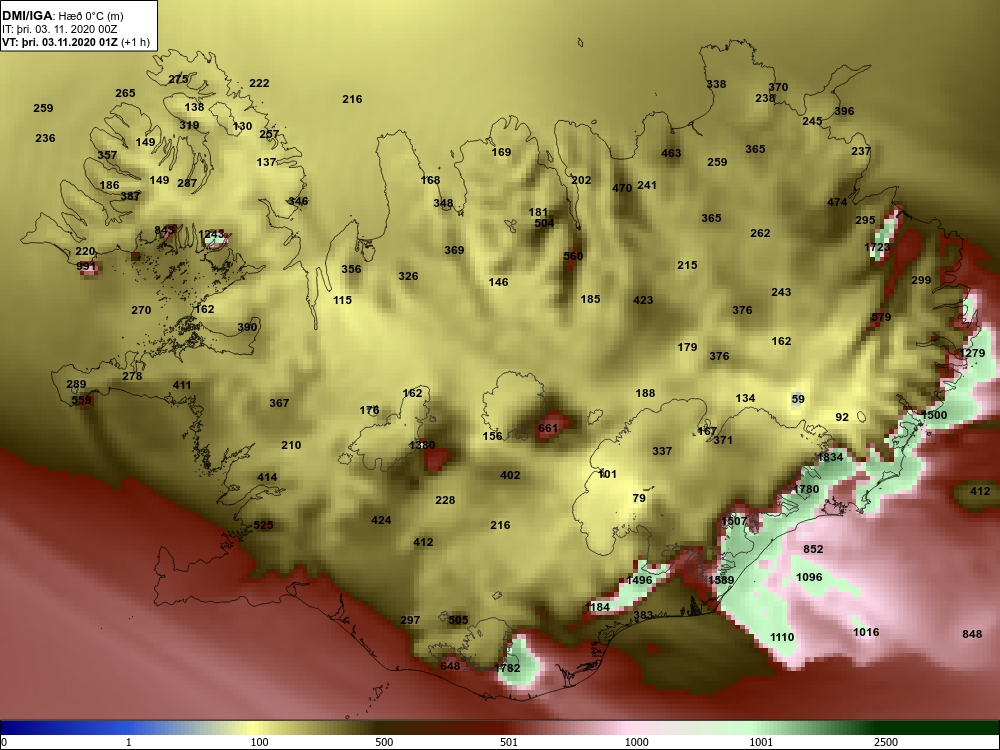
Task: Click the map value '169' on the northern peninsula
Action: click(501, 152)
